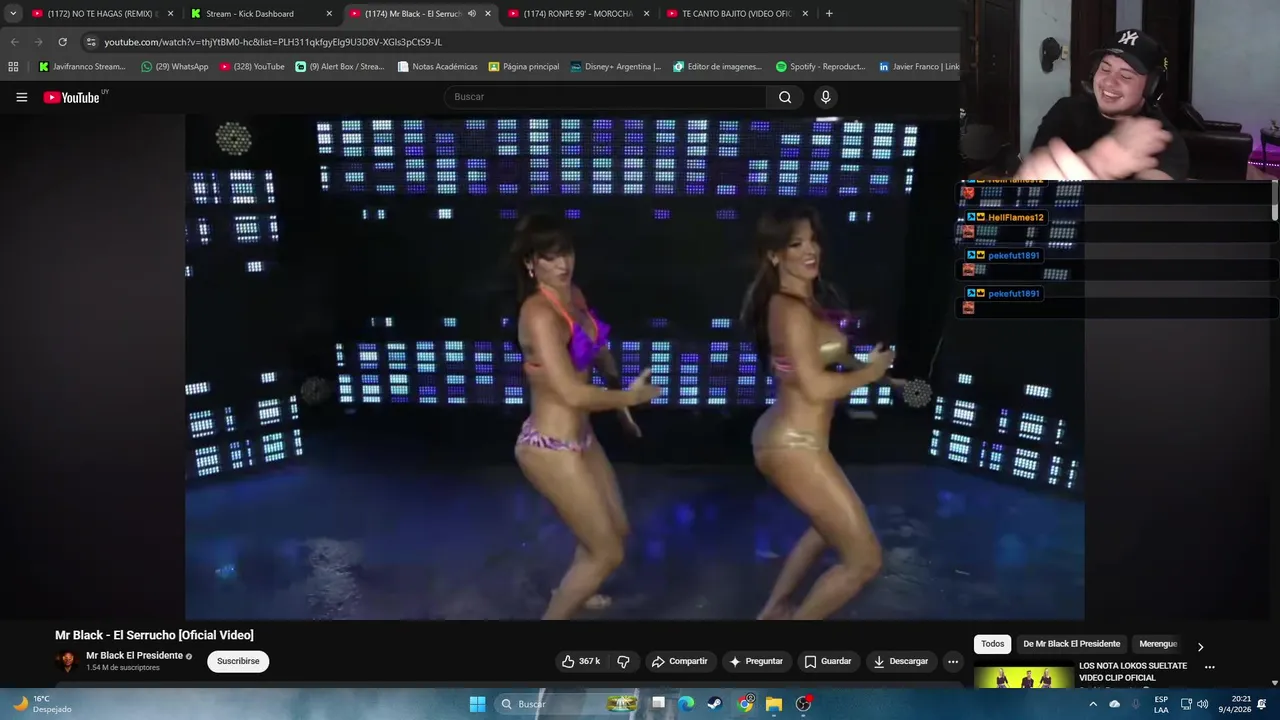Open the Preguntar AI ask button

tap(756, 661)
